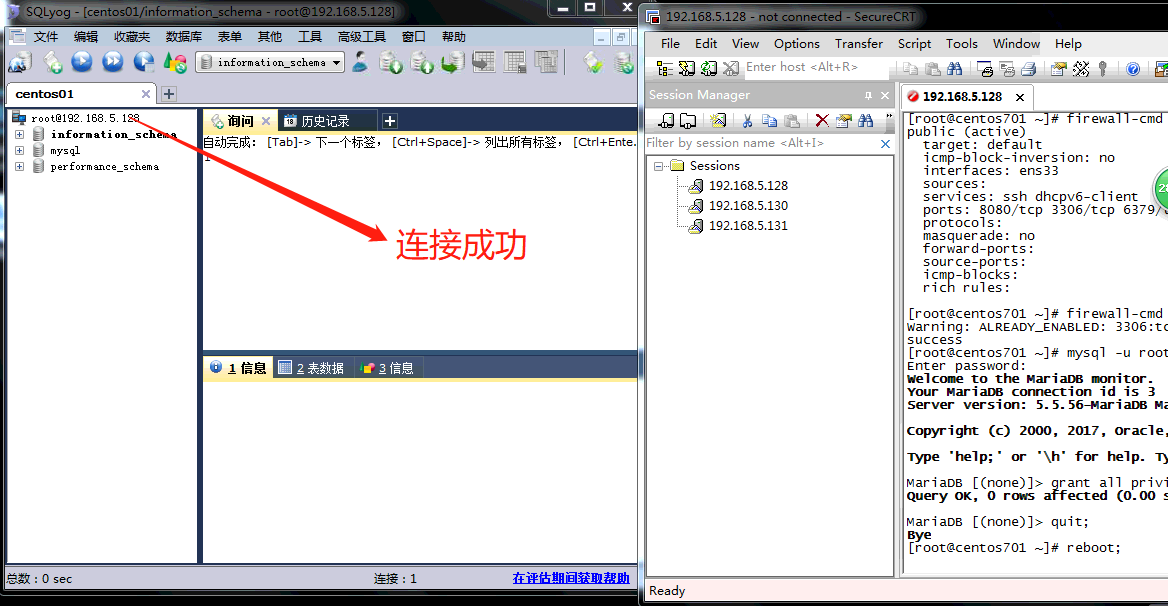Viewport: 1168px width, 606px height.
Task: Clear the session name filter field
Action: click(x=885, y=144)
